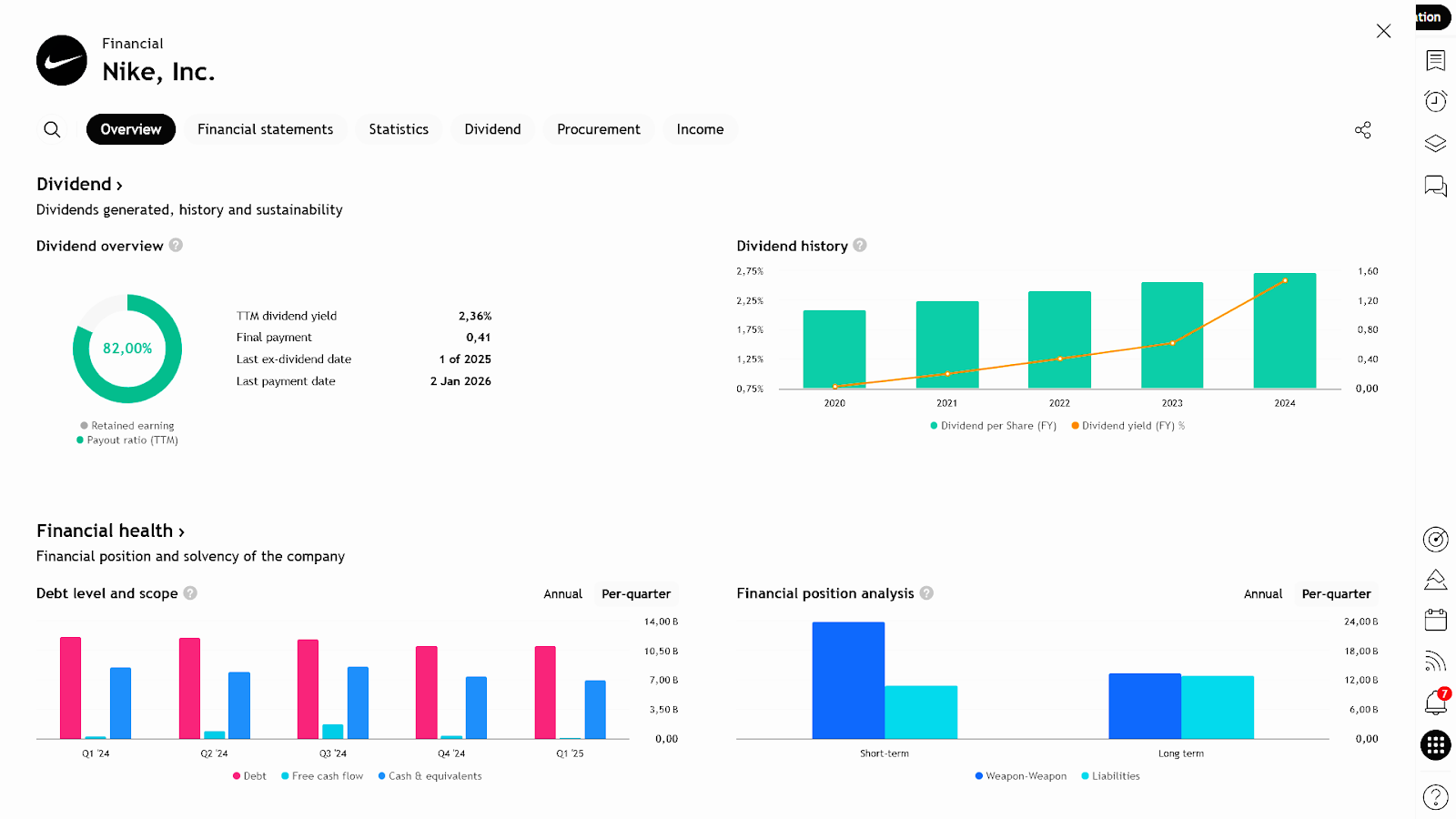Switch to the Financial statements tab
Screen dimensions: 1456x819
coord(265,129)
